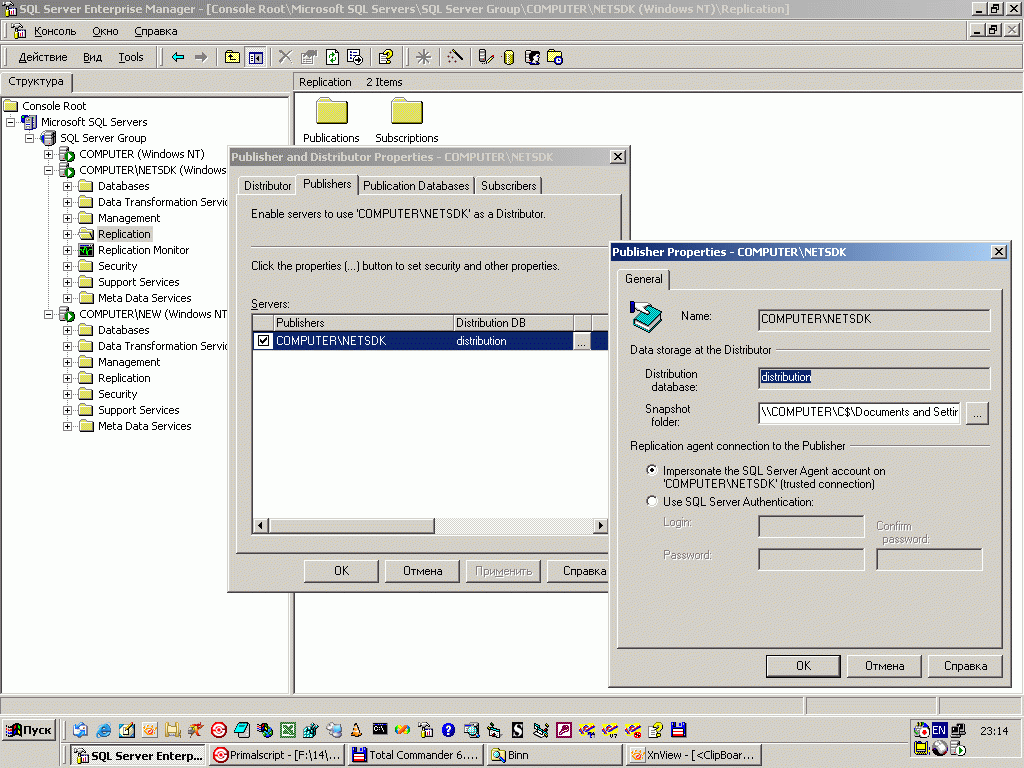Click the Servers list scroll right arrow
This screenshot has width=1024, height=768.
[x=601, y=526]
